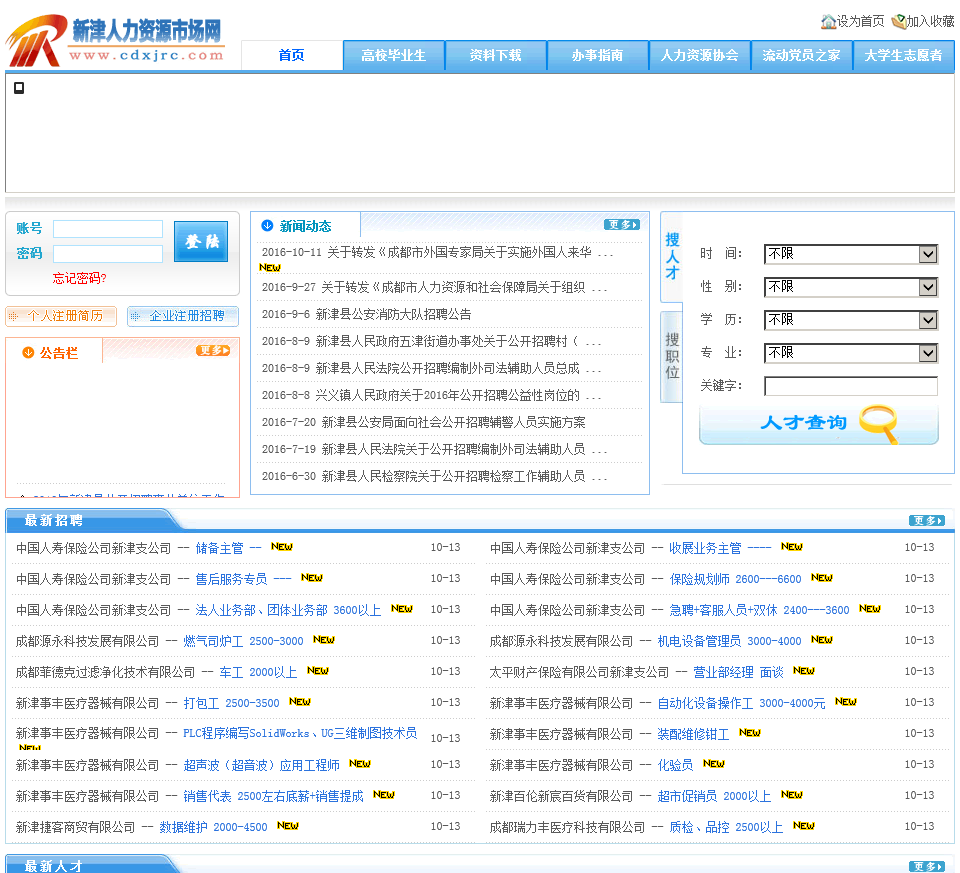Open the 性别 dropdown
The height and width of the screenshot is (873, 960).
click(x=850, y=287)
